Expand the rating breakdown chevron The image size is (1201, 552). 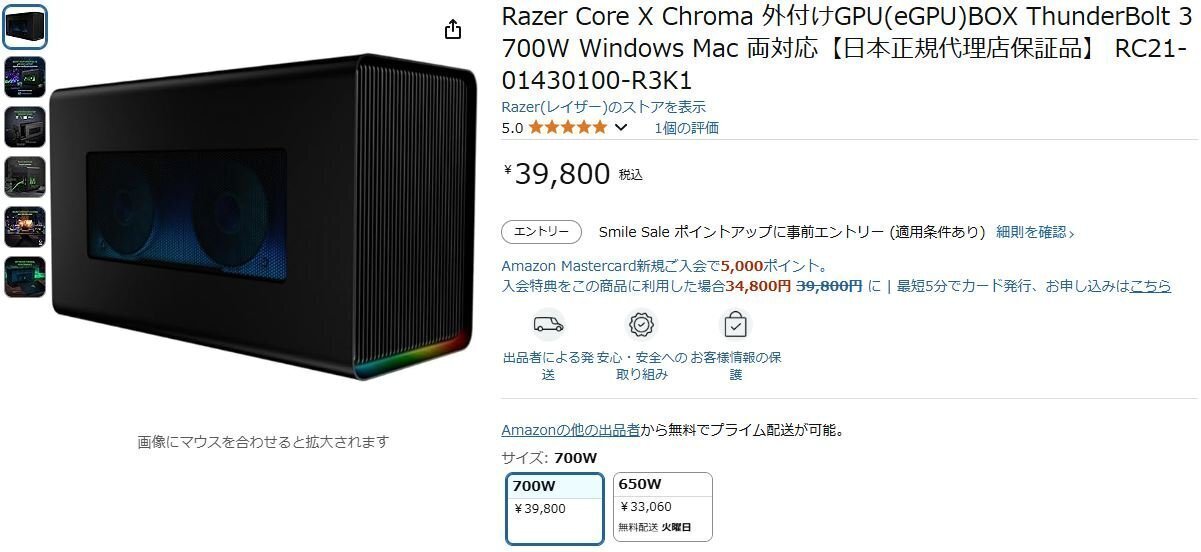coord(620,127)
